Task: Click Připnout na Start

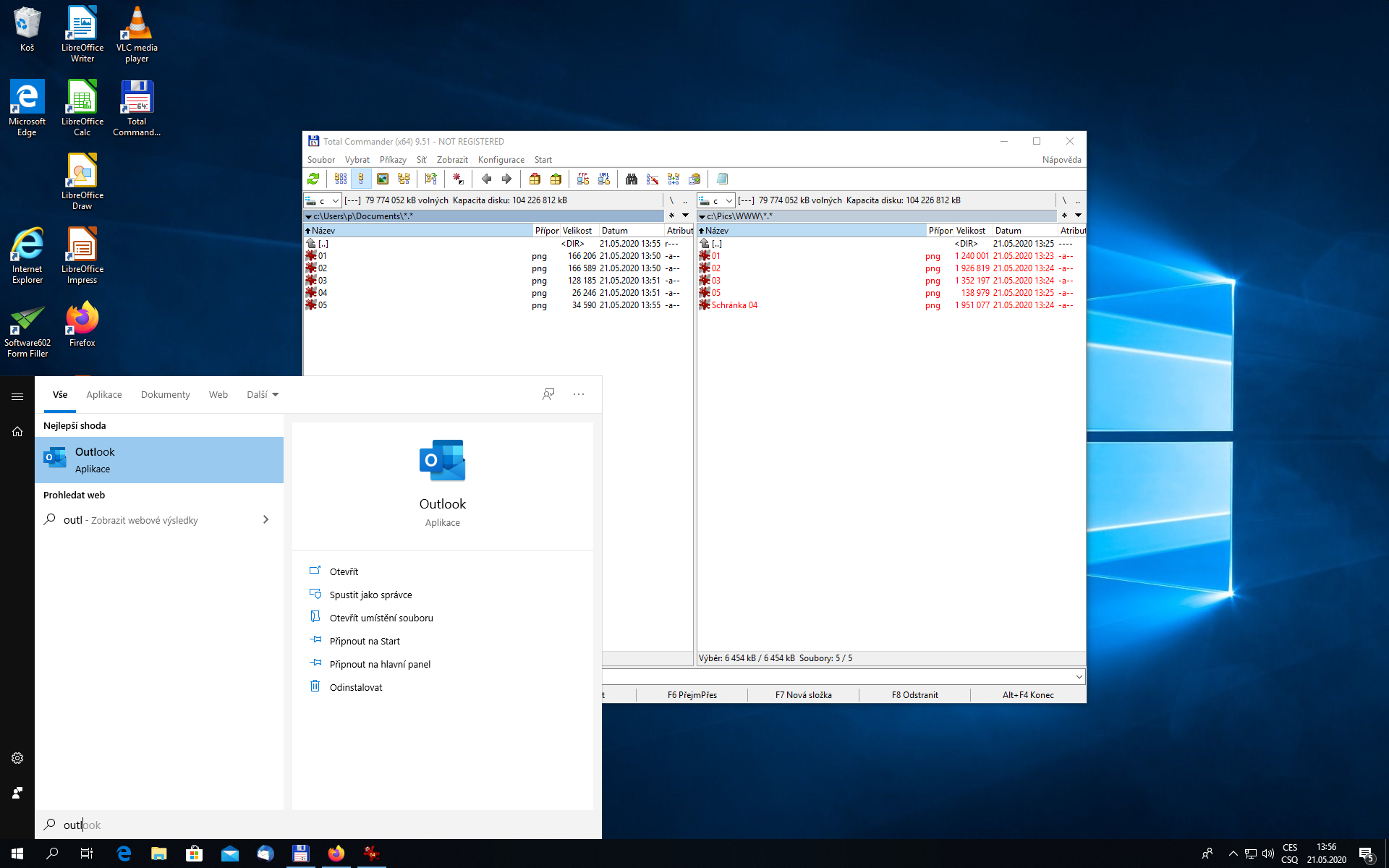Action: [x=365, y=641]
